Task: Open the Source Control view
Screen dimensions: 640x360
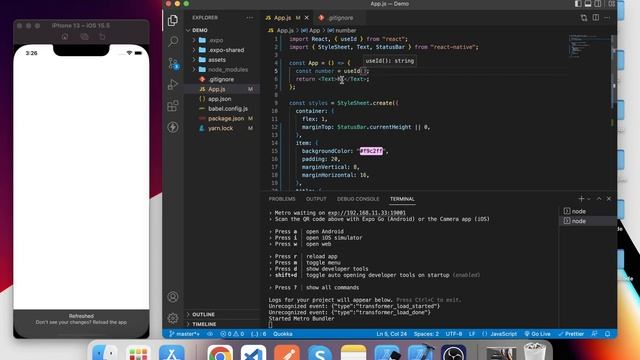Action: [173, 63]
